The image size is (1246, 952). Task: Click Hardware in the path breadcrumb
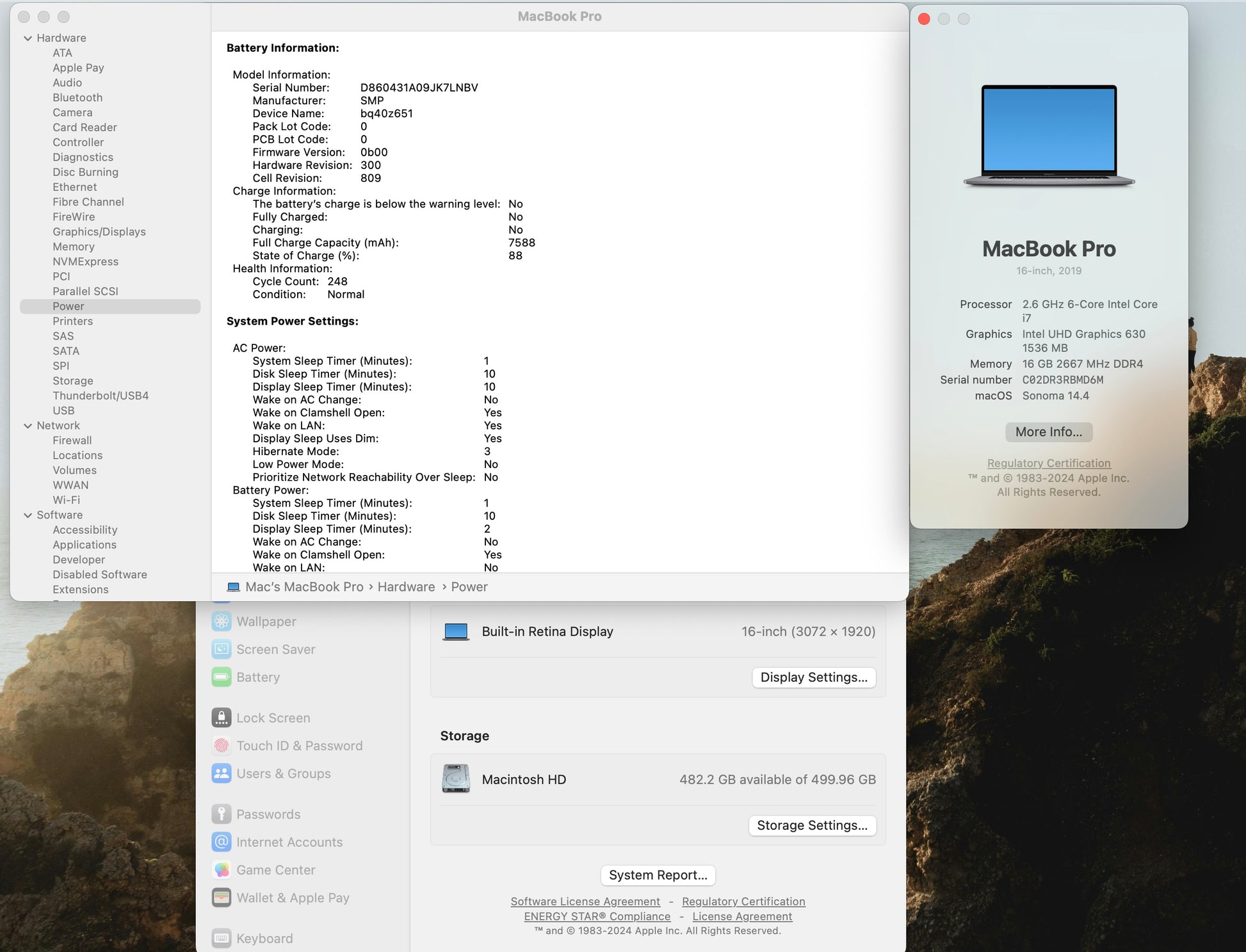[x=406, y=587]
